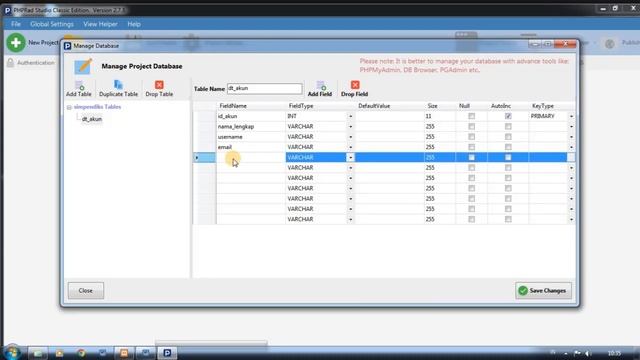The image size is (640, 360).
Task: Toggle Null checkbox in the highlighted row
Action: (x=471, y=158)
